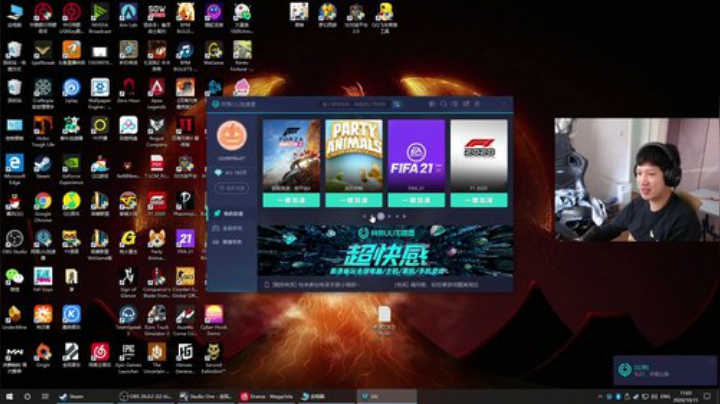The image size is (720, 404).
Task: Select the second sidebar item with controller icon
Action: [231, 228]
